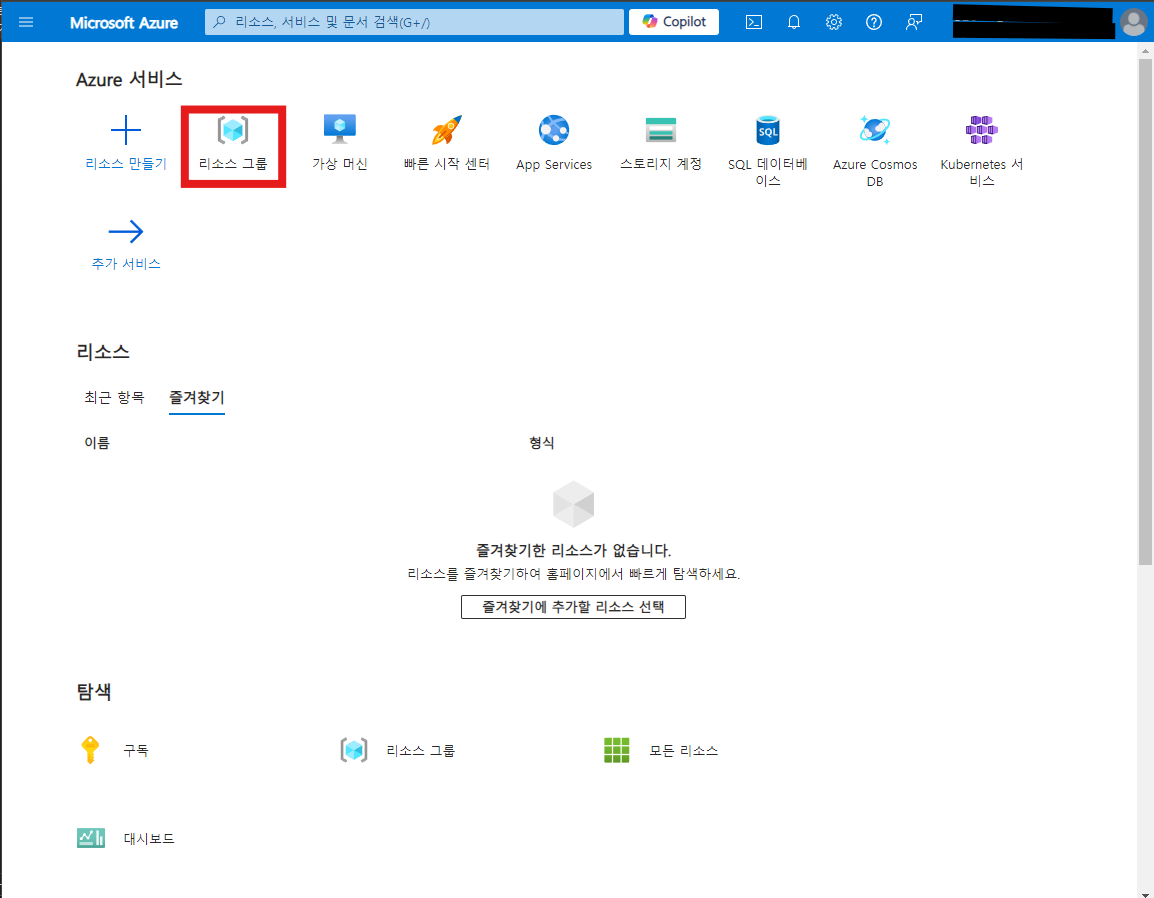Open 리소스 그룹 in the Azure services row
Image resolution: width=1154 pixels, height=898 pixels.
[233, 146]
